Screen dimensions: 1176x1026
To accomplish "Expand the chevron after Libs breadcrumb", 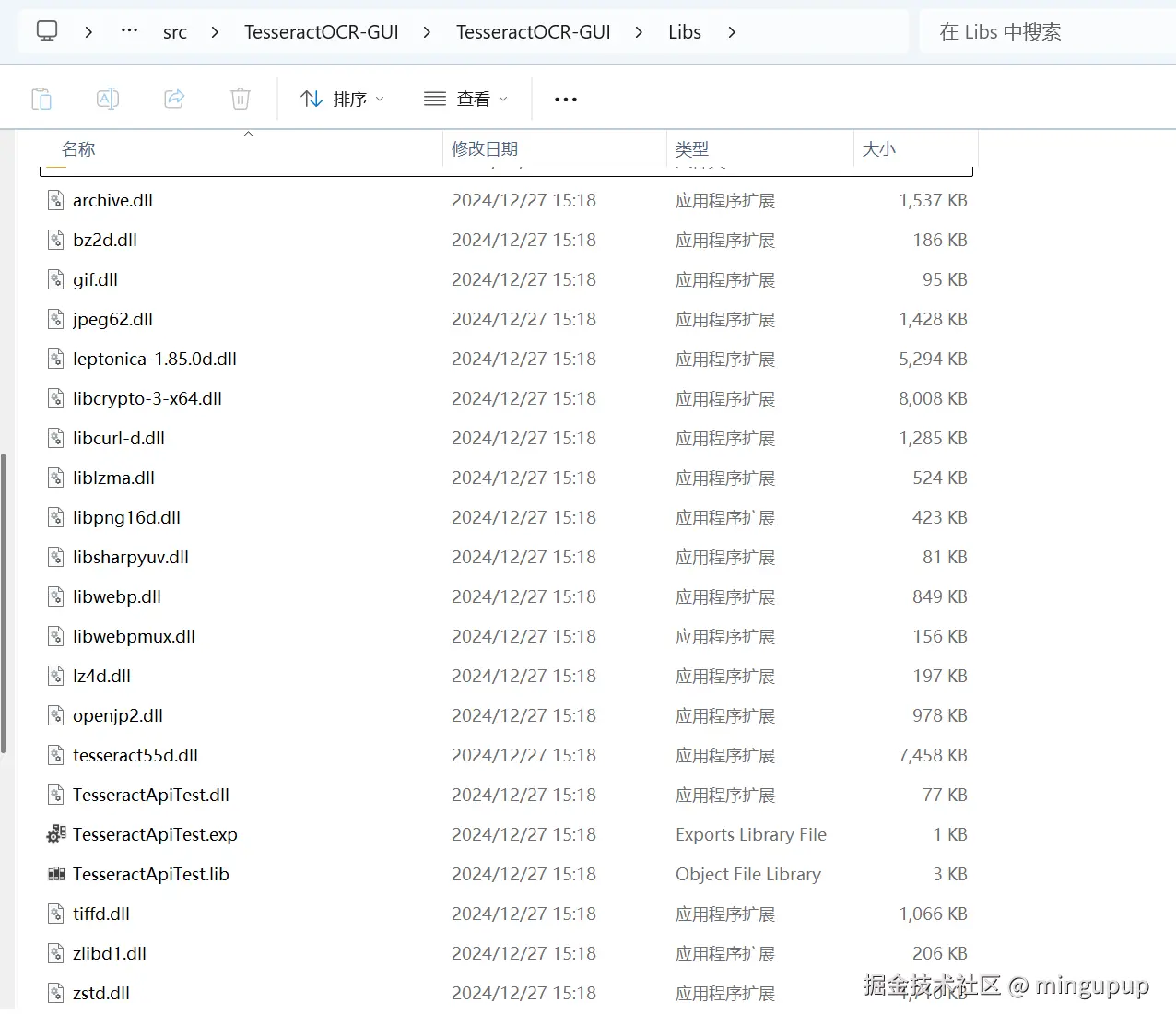I will pos(732,31).
